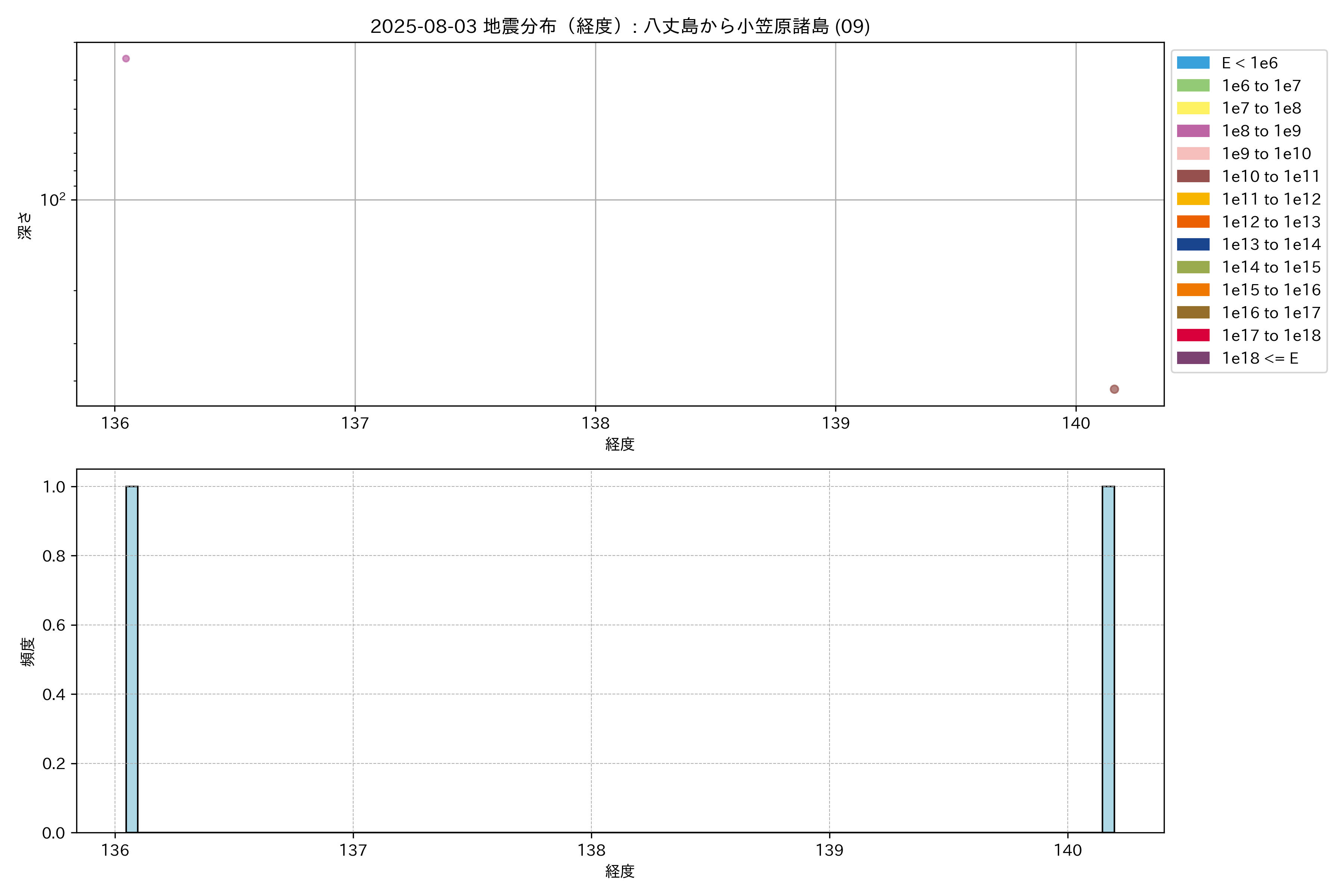The height and width of the screenshot is (896, 1344).
Task: Click the brown '1e10 to 1e11' legend swatch
Action: [x=1192, y=176]
